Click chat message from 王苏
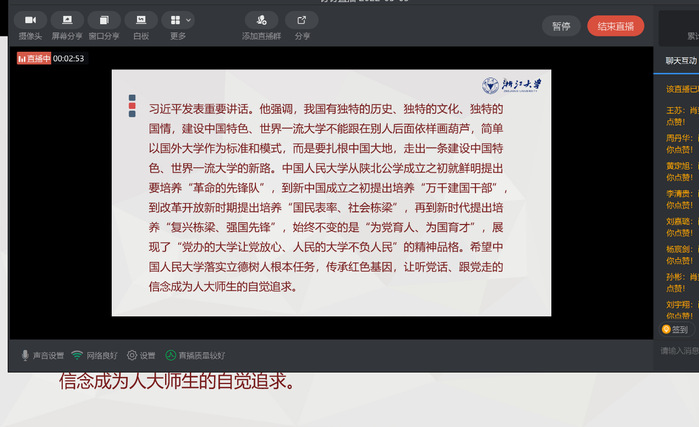The width and height of the screenshot is (699, 427). tap(682, 115)
